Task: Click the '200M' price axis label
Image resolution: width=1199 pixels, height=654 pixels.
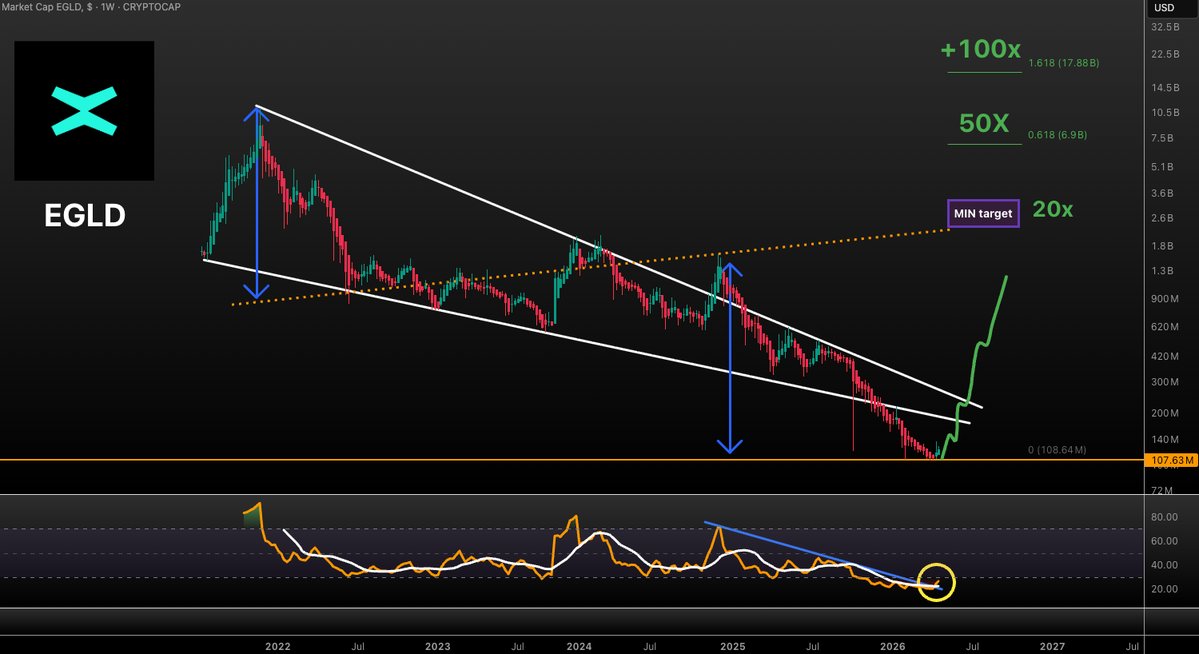Action: (x=1165, y=413)
